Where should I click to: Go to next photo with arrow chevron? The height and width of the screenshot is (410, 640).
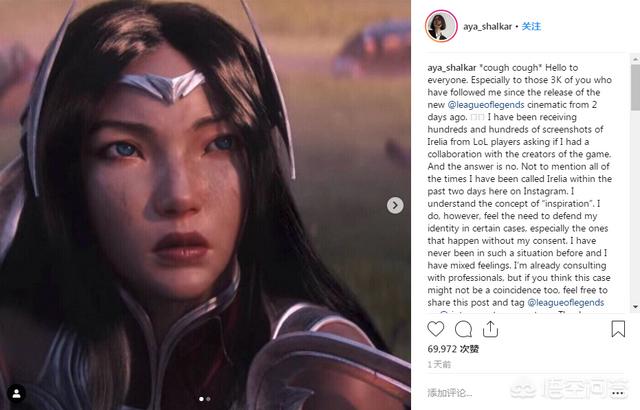point(395,205)
